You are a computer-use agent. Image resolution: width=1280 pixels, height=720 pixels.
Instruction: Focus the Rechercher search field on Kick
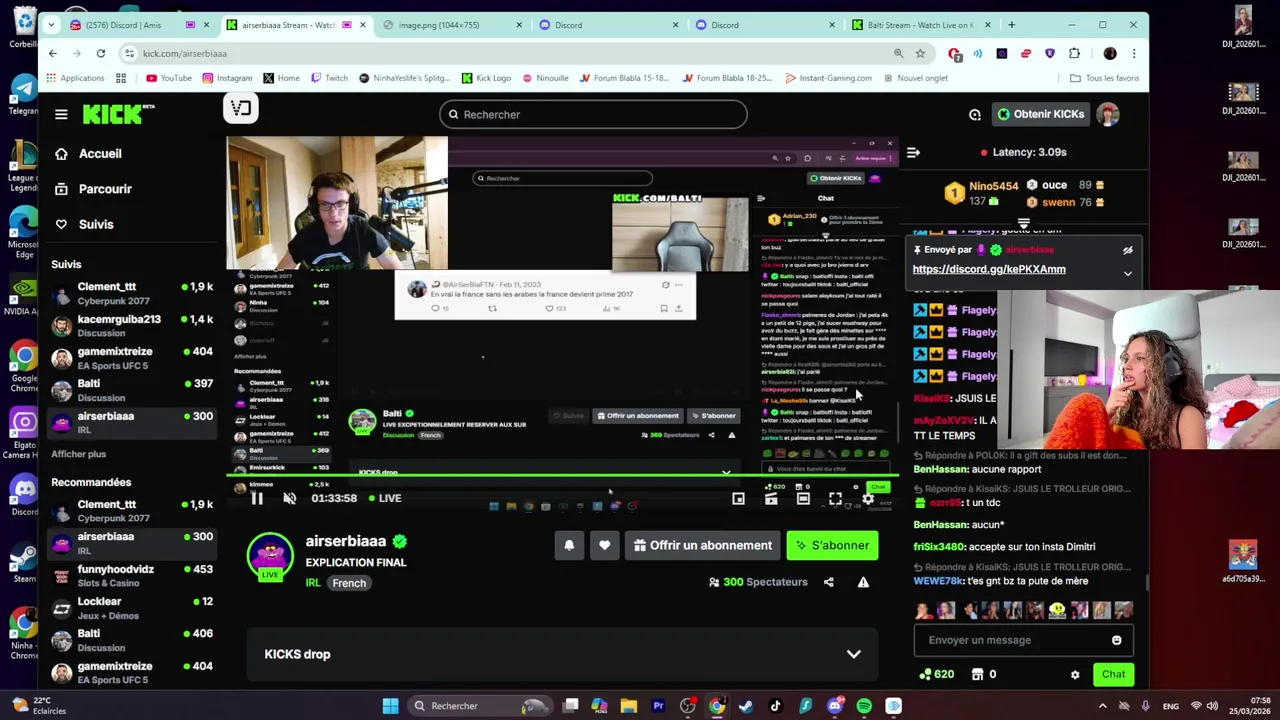593,114
